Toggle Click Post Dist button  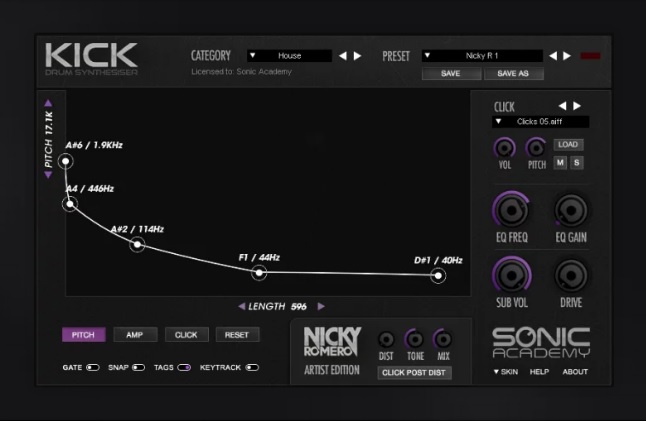click(414, 372)
